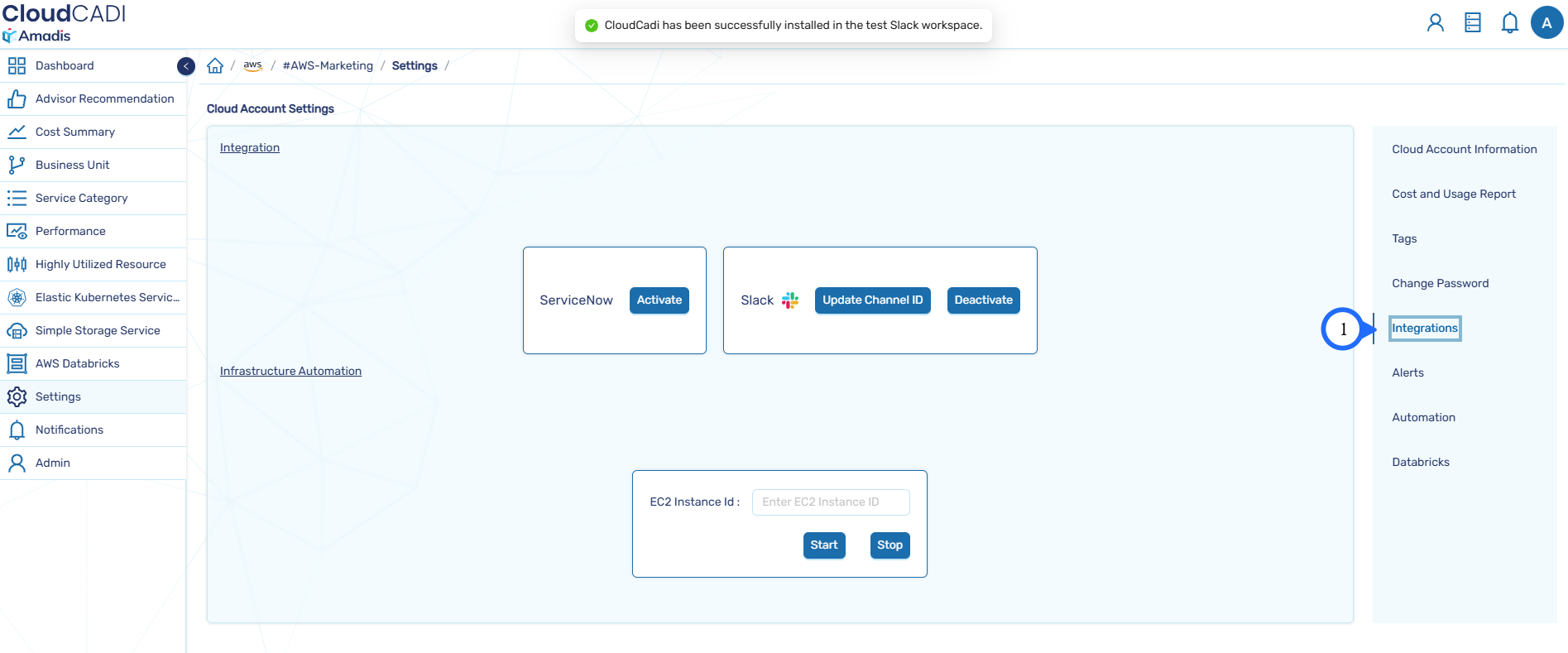Open the AWS Databricks sidebar icon
The image size is (1568, 653).
point(17,363)
